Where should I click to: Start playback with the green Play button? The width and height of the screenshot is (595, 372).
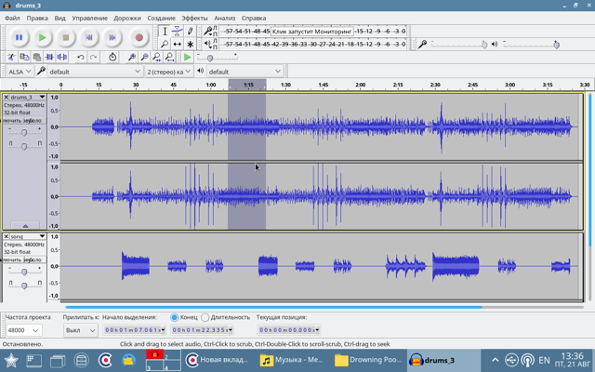[x=42, y=37]
